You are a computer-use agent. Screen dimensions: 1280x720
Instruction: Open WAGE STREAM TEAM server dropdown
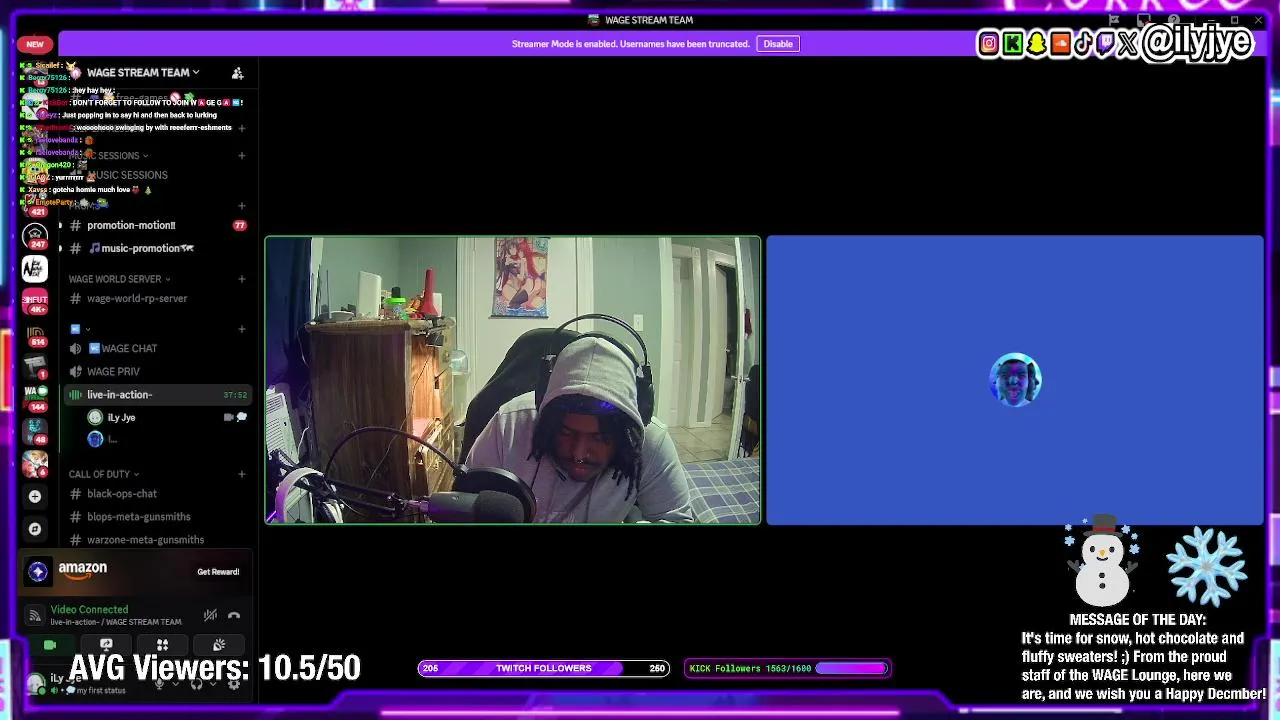143,73
